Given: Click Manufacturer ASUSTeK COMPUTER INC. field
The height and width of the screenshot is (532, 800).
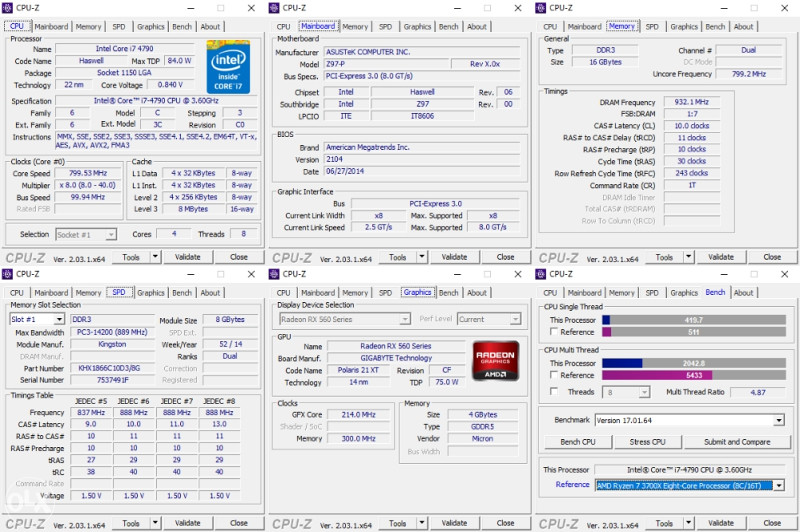Looking at the screenshot, I should pyautogui.click(x=422, y=52).
